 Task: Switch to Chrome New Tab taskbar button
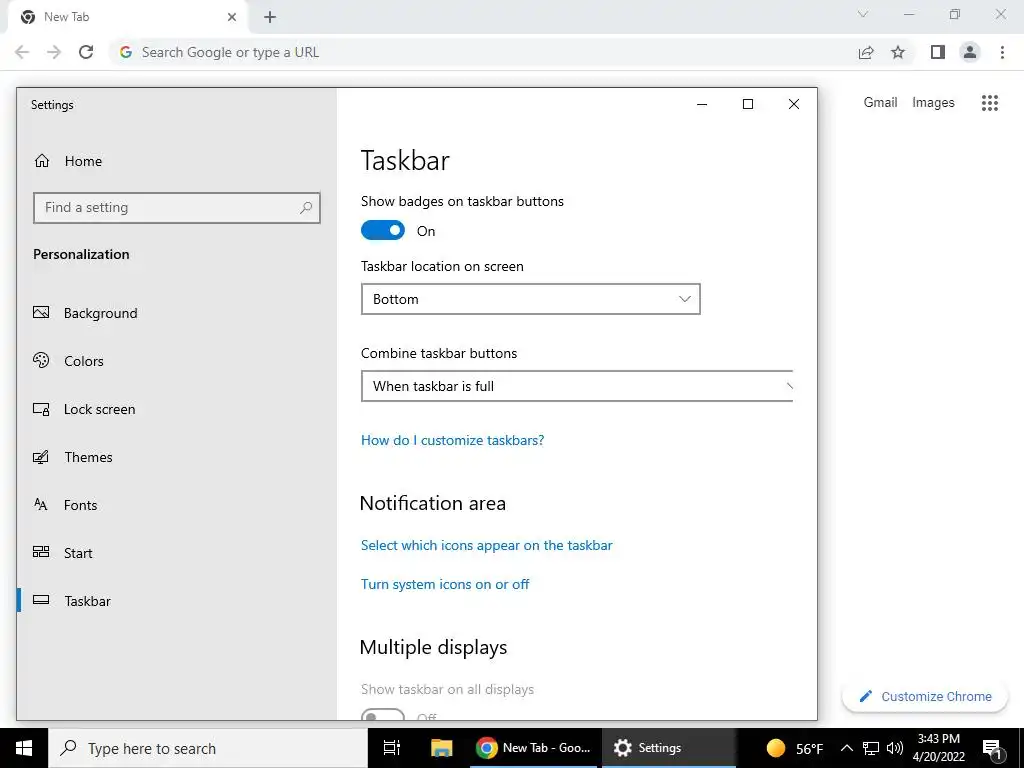534,748
